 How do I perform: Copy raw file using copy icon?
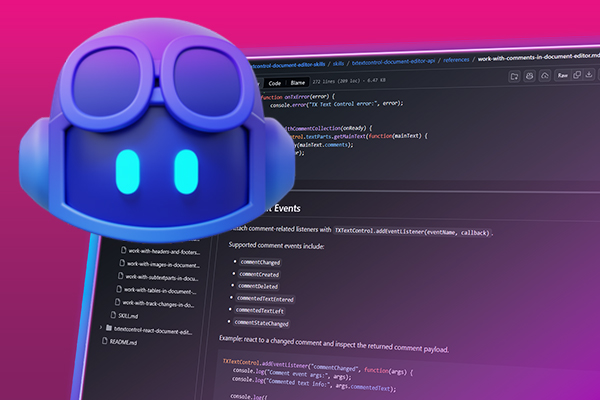pyautogui.click(x=579, y=75)
